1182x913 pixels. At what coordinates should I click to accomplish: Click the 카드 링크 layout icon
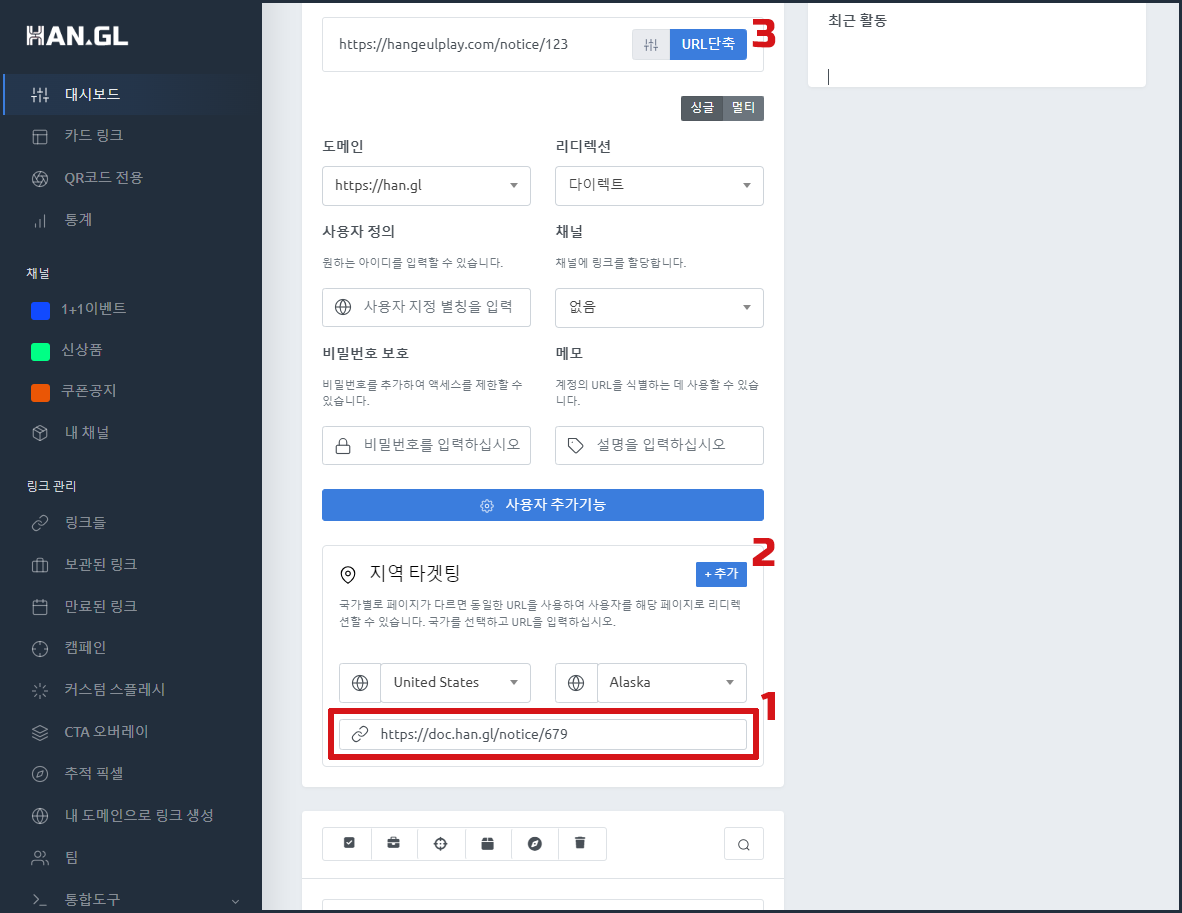[x=40, y=136]
